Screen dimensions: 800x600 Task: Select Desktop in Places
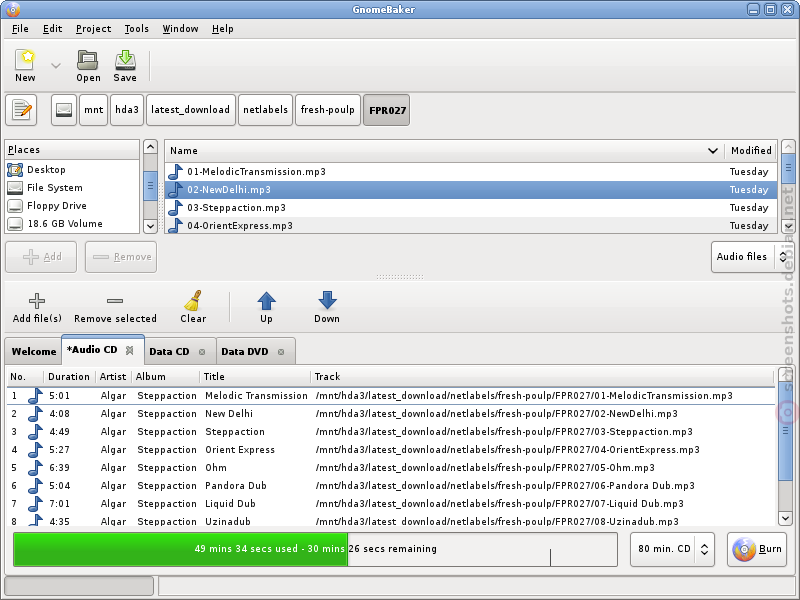pyautogui.click(x=72, y=169)
